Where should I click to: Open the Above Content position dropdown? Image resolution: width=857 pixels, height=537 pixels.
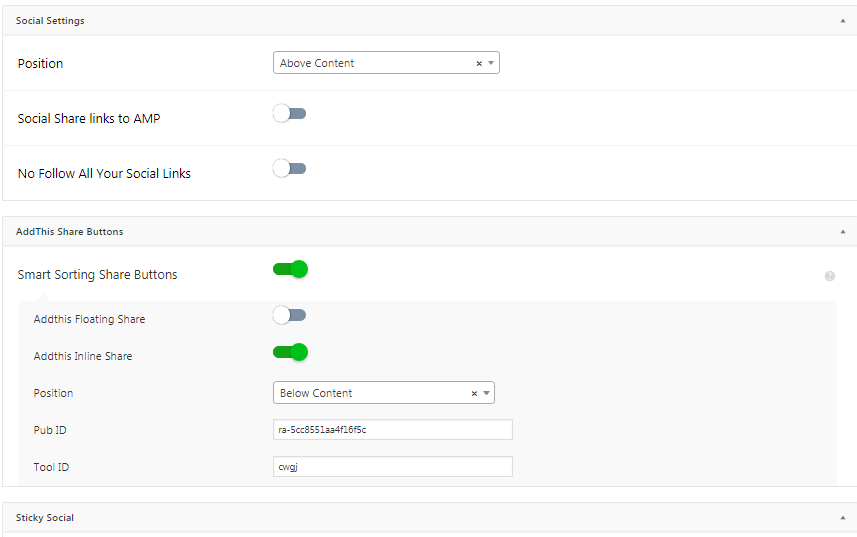click(x=386, y=63)
